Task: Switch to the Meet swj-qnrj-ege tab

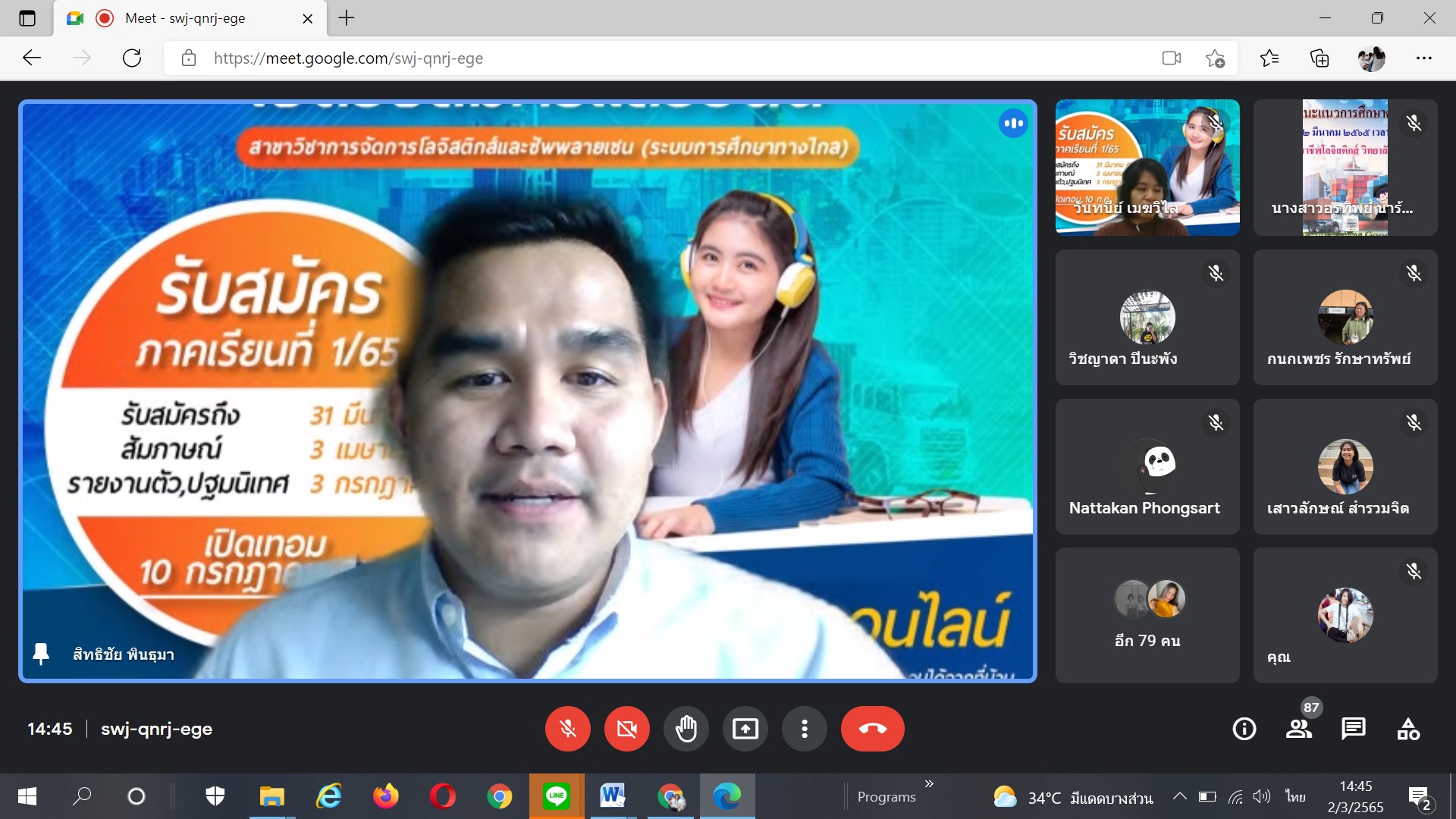Action: (186, 18)
